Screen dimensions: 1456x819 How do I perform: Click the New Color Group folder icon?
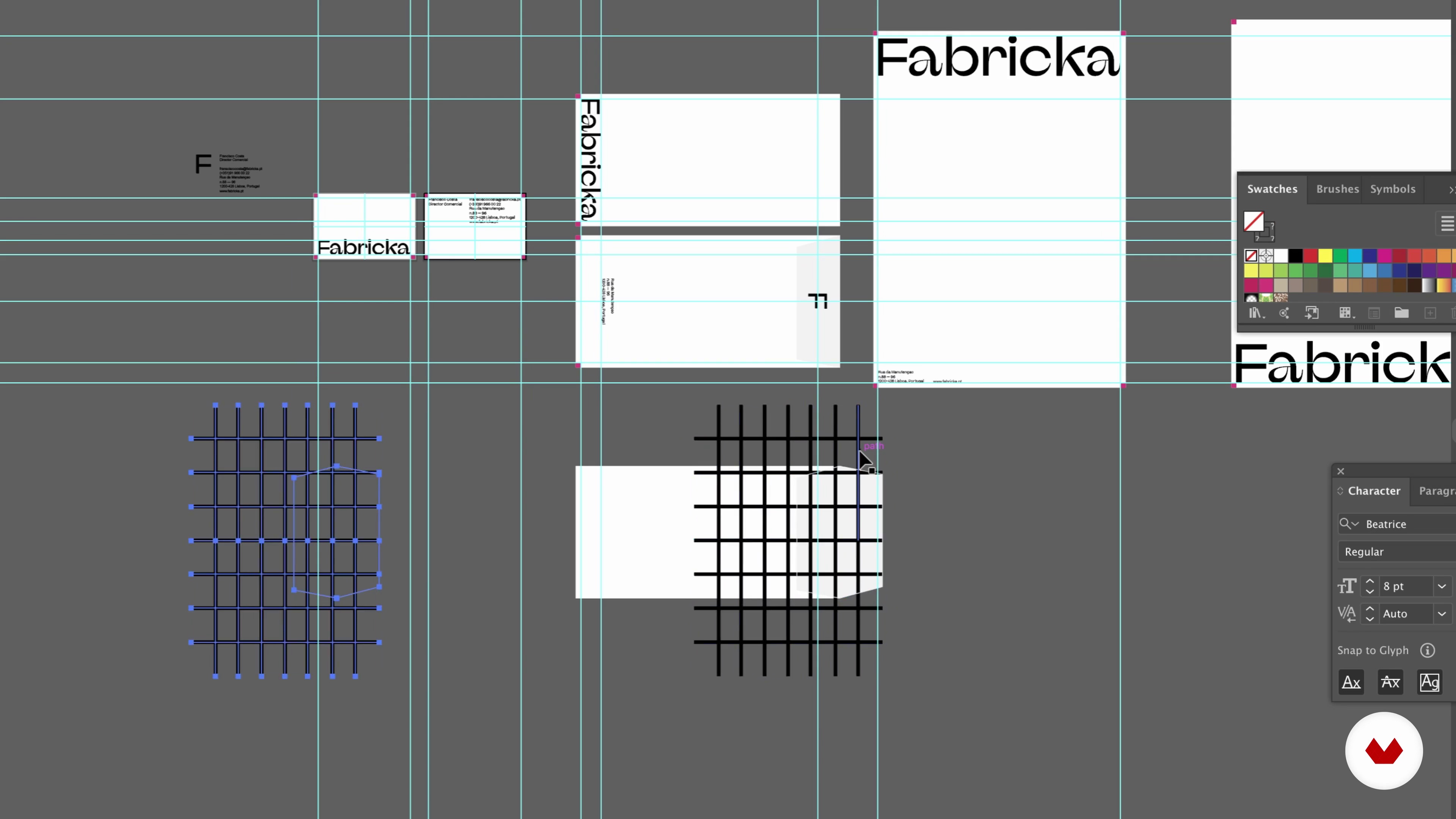coord(1401,313)
